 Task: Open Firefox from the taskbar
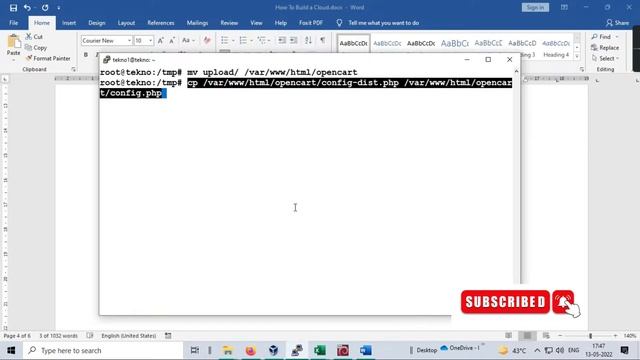pyautogui.click(x=250, y=350)
